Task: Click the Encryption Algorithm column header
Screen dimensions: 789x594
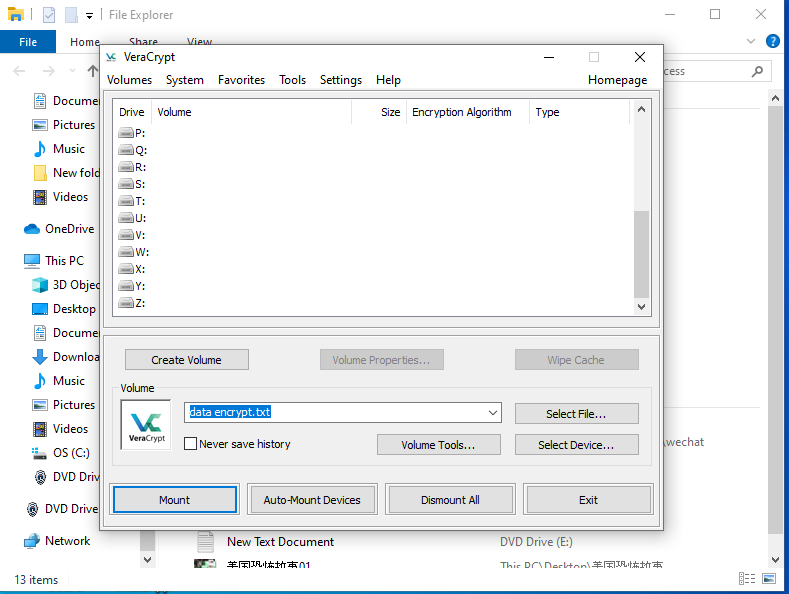Action: 467,112
